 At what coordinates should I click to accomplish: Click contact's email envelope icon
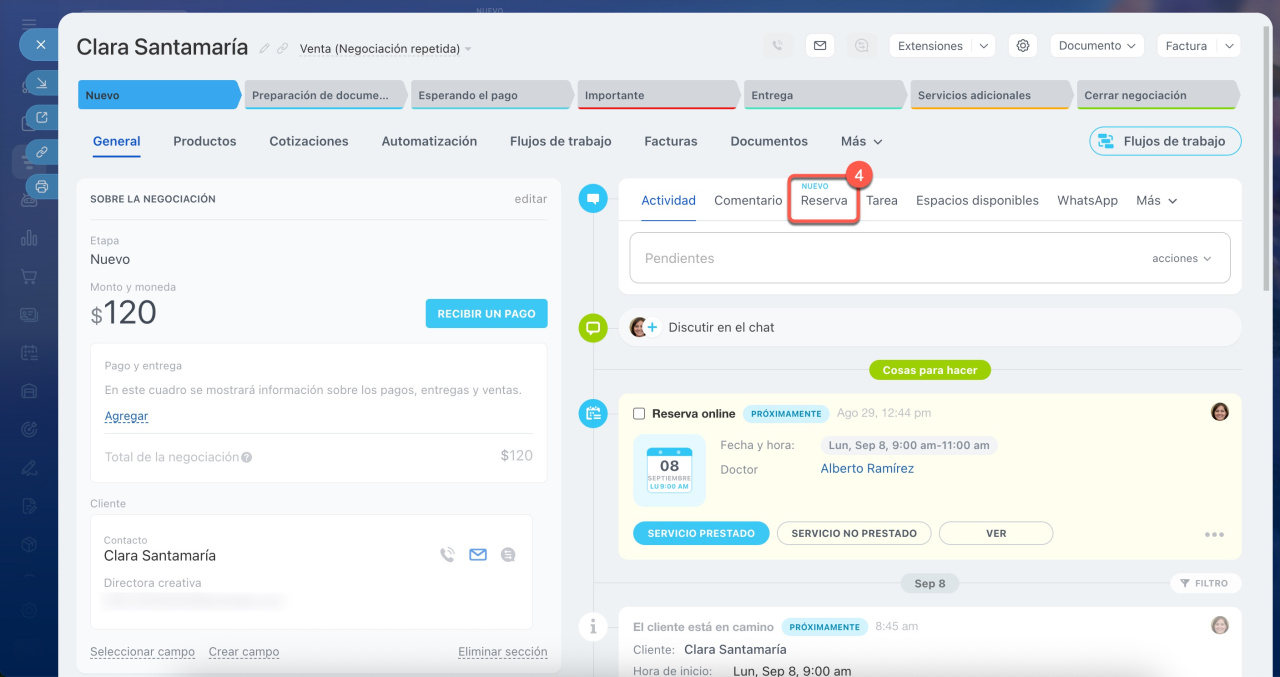478,555
